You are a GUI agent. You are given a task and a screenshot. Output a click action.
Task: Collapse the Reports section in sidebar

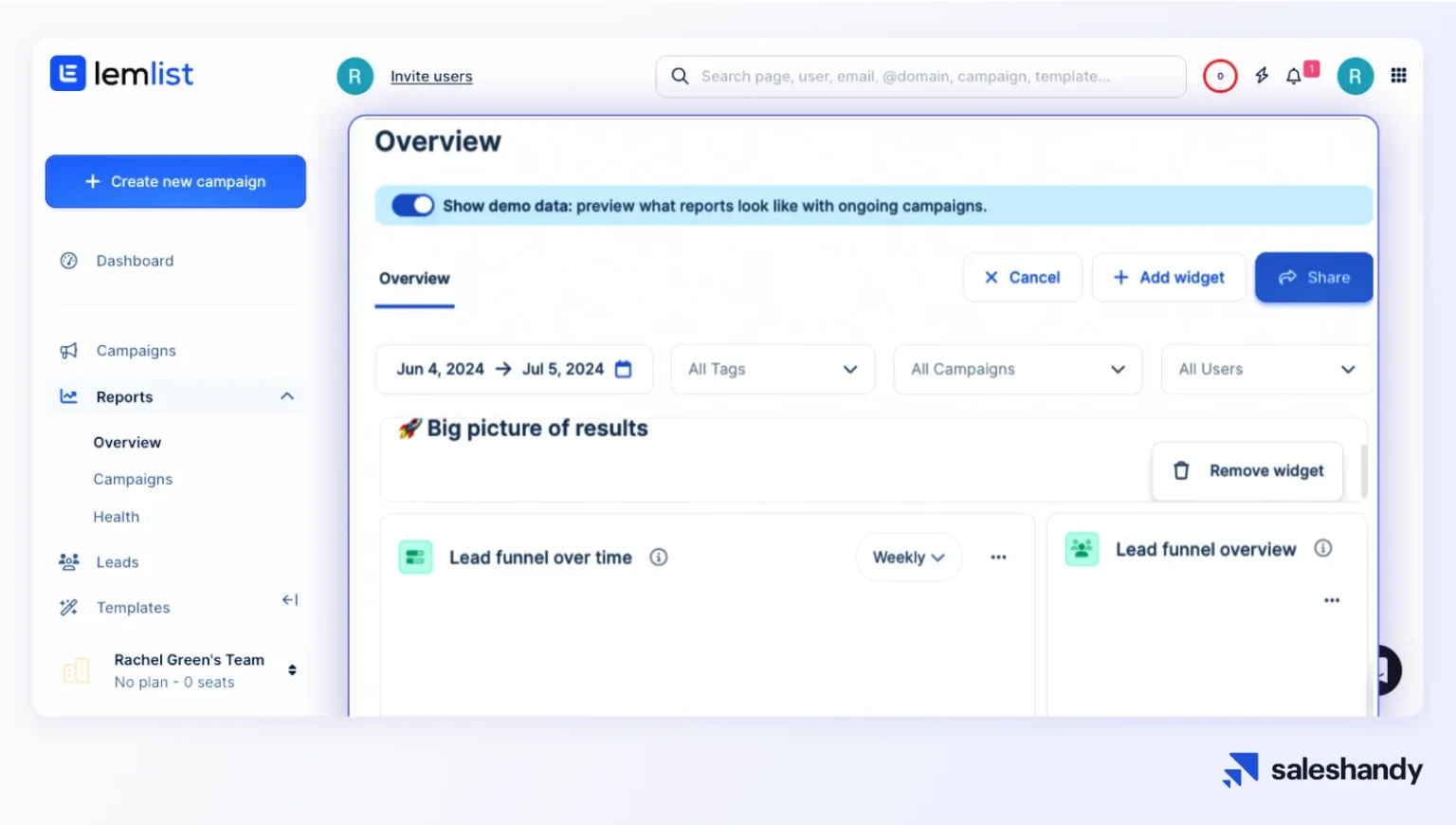[x=287, y=396]
